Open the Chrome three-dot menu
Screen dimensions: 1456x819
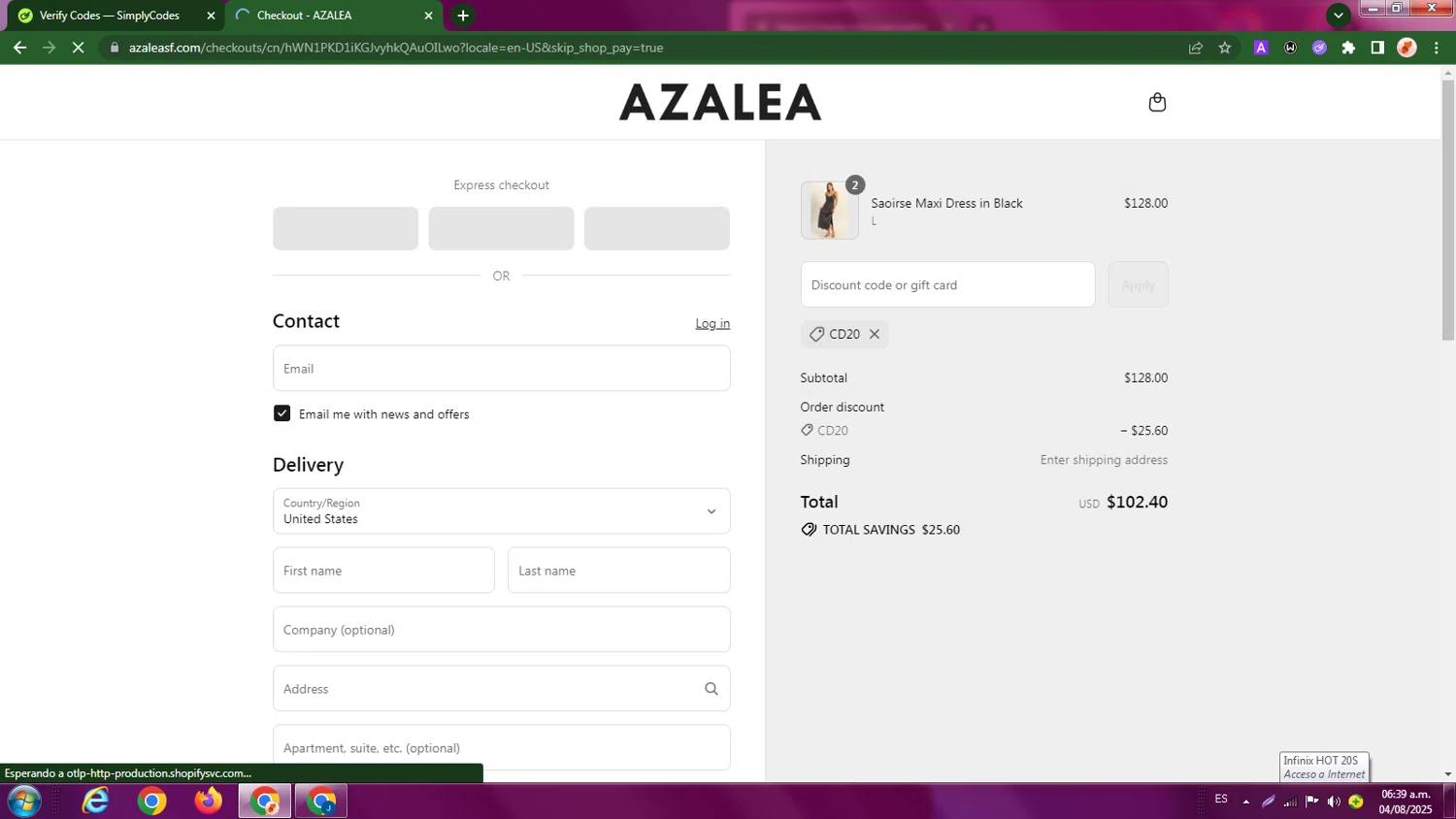pyautogui.click(x=1437, y=48)
